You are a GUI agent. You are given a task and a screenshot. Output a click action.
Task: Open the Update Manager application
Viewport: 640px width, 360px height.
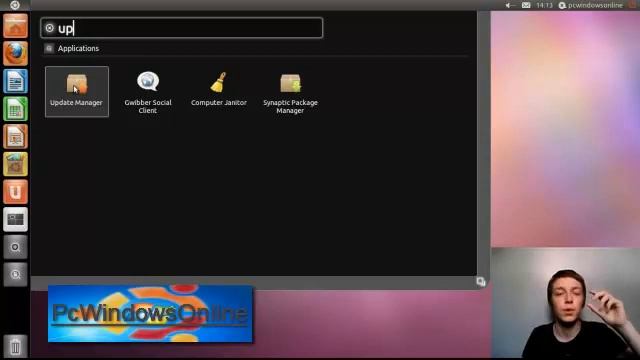(x=77, y=91)
